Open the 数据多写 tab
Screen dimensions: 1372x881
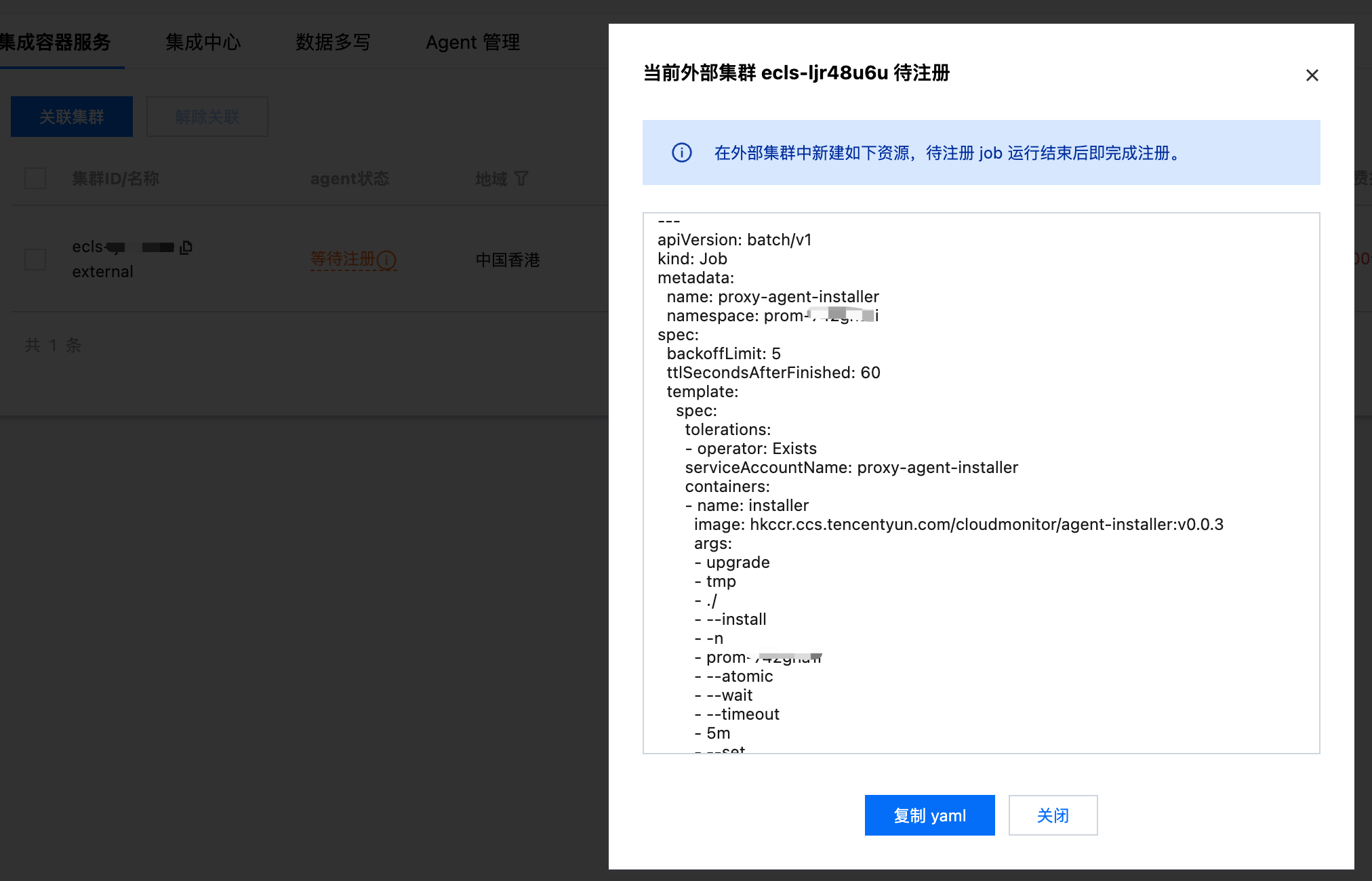pos(333,42)
